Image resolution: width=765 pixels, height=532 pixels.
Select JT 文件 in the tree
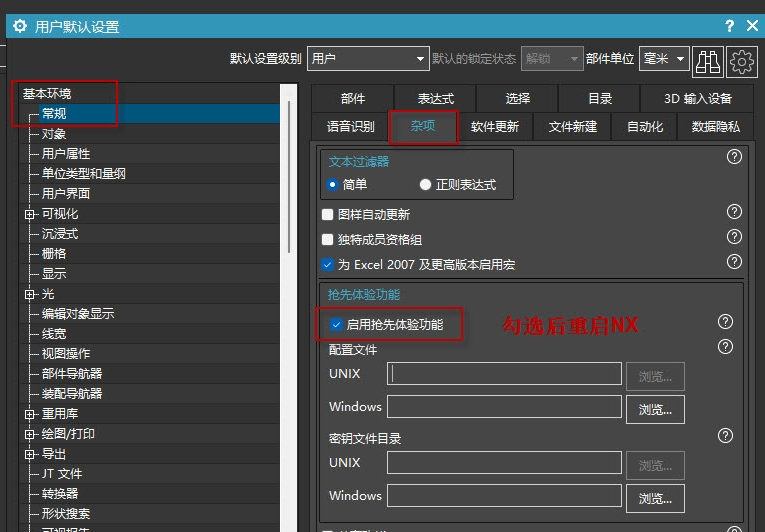click(62, 474)
